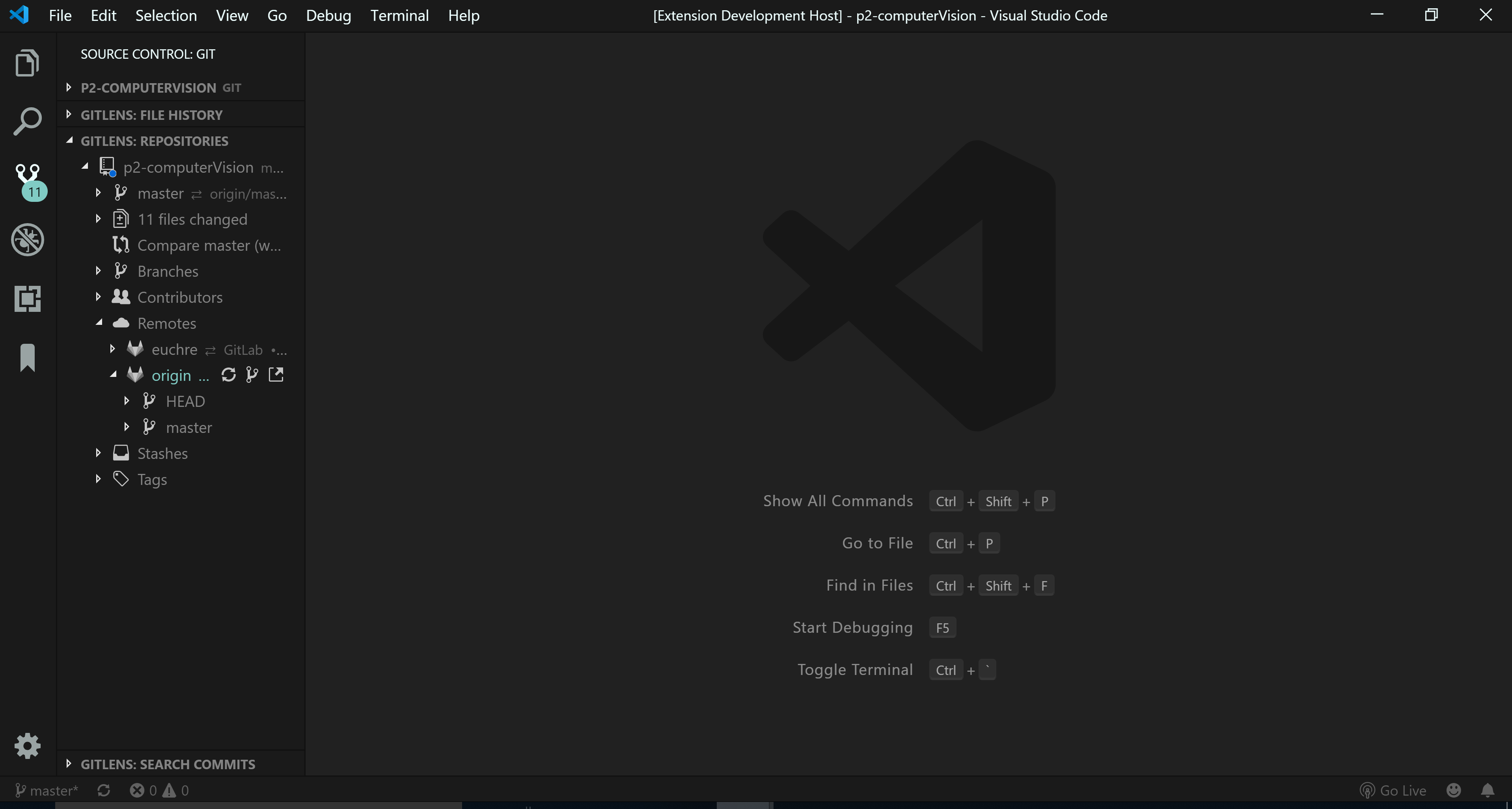Open the Terminal menu
The width and height of the screenshot is (1512, 809).
399,15
